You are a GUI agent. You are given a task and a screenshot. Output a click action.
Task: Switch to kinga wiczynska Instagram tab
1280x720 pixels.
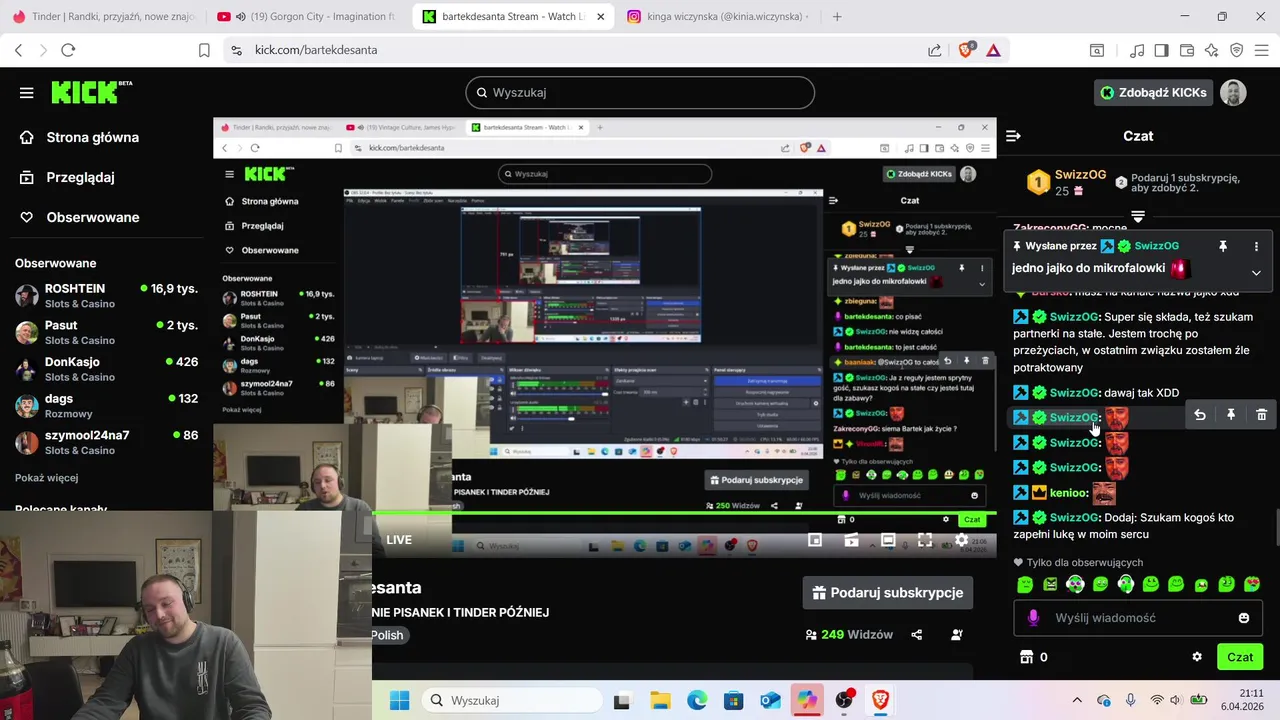719,16
